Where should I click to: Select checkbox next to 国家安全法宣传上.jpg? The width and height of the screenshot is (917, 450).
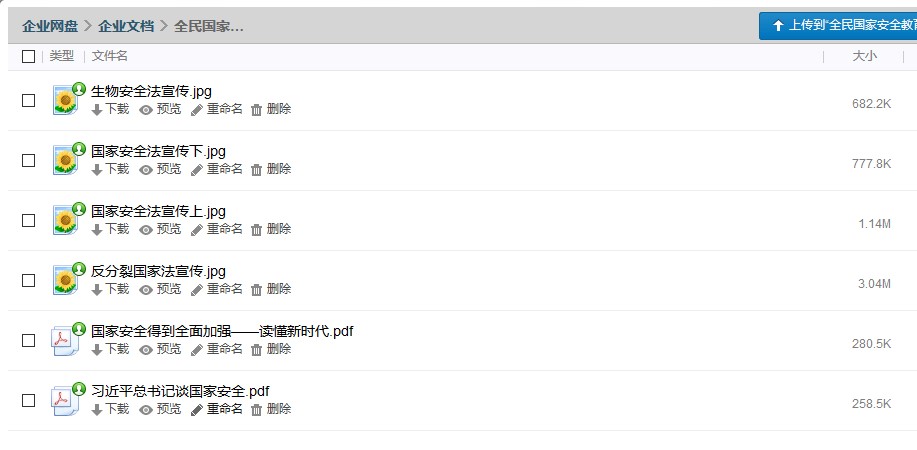pos(28,221)
